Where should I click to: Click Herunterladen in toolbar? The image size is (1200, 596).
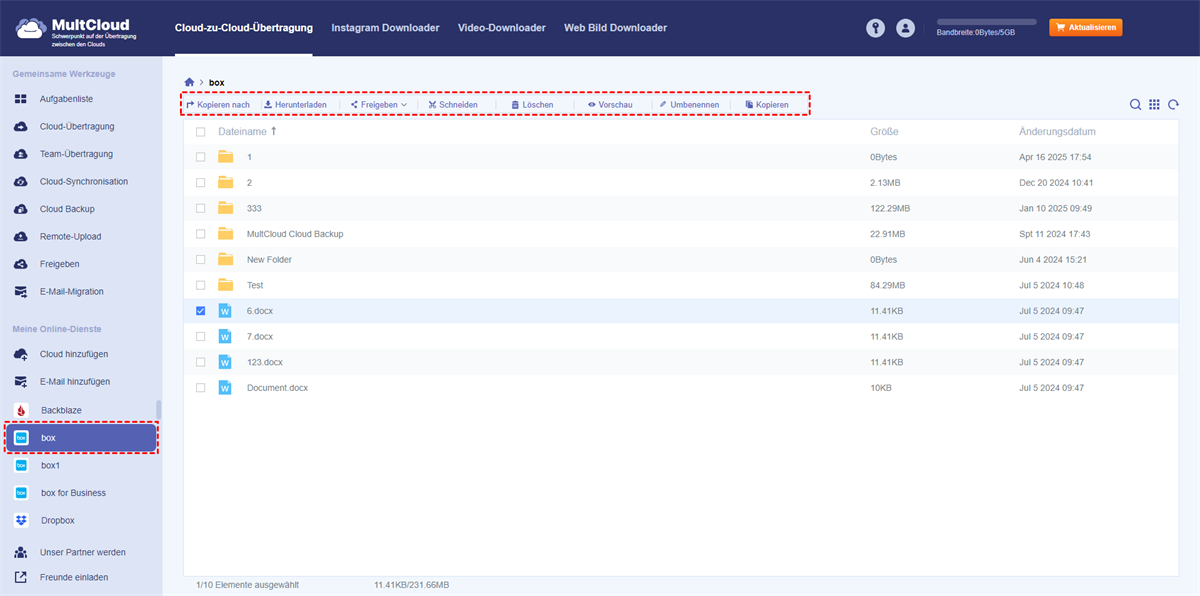pyautogui.click(x=295, y=105)
